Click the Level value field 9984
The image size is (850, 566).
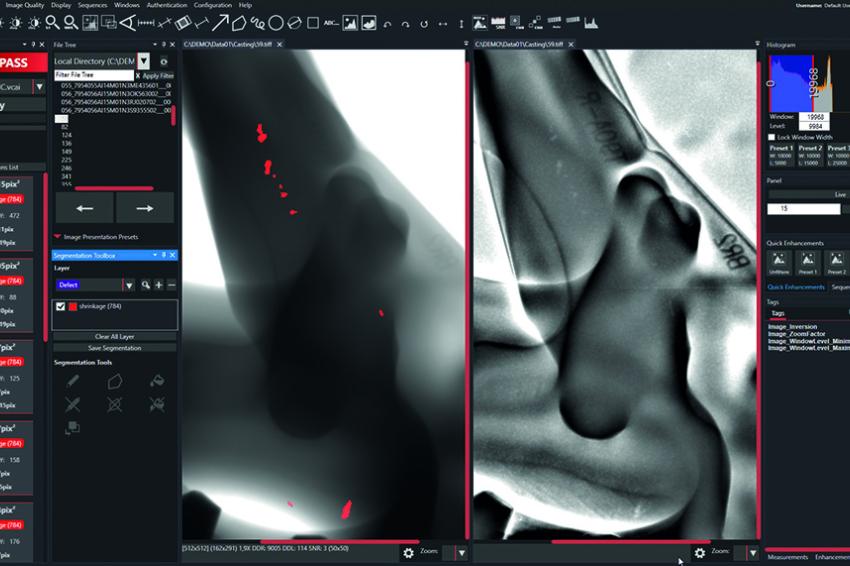815,126
